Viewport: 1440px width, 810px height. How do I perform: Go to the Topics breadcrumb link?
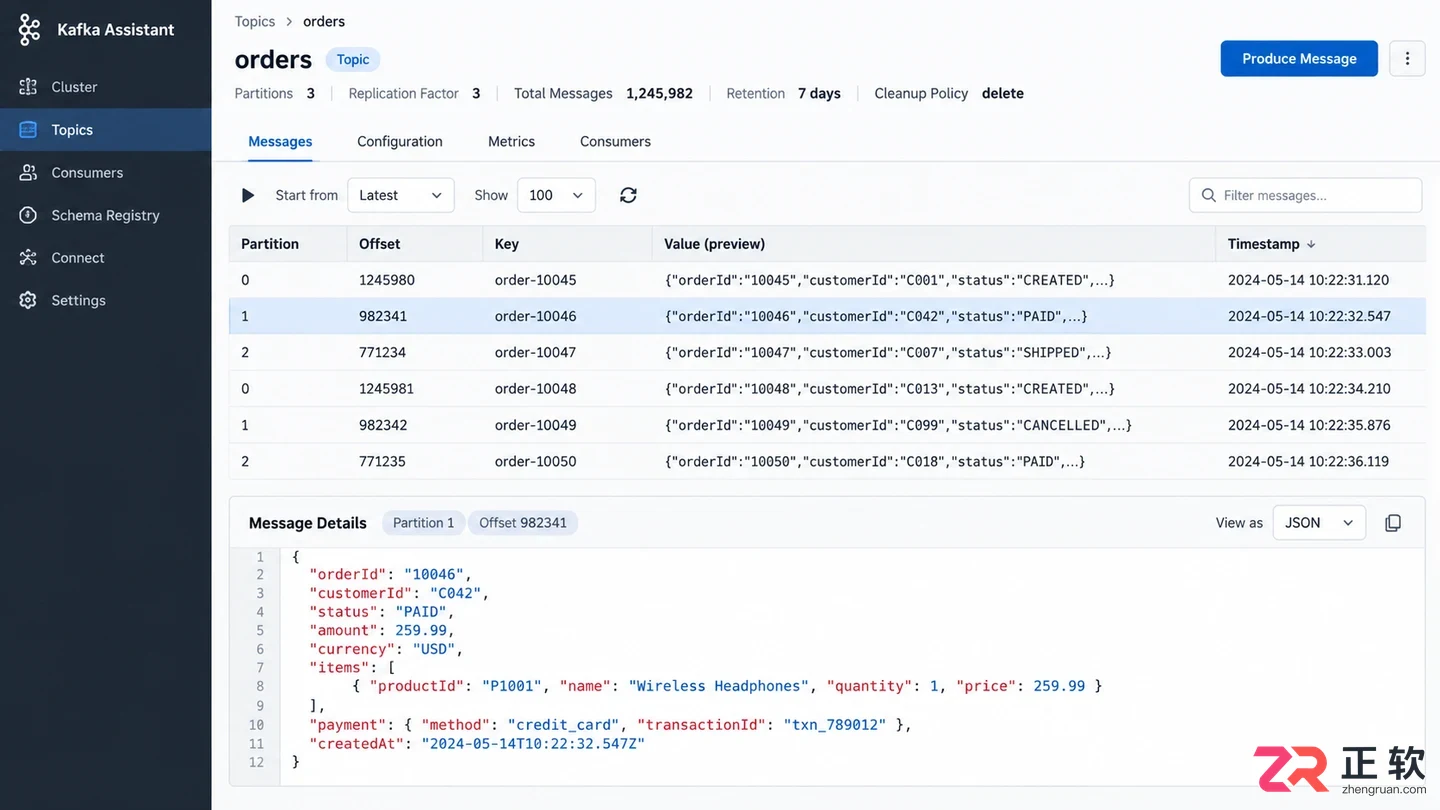(x=255, y=21)
